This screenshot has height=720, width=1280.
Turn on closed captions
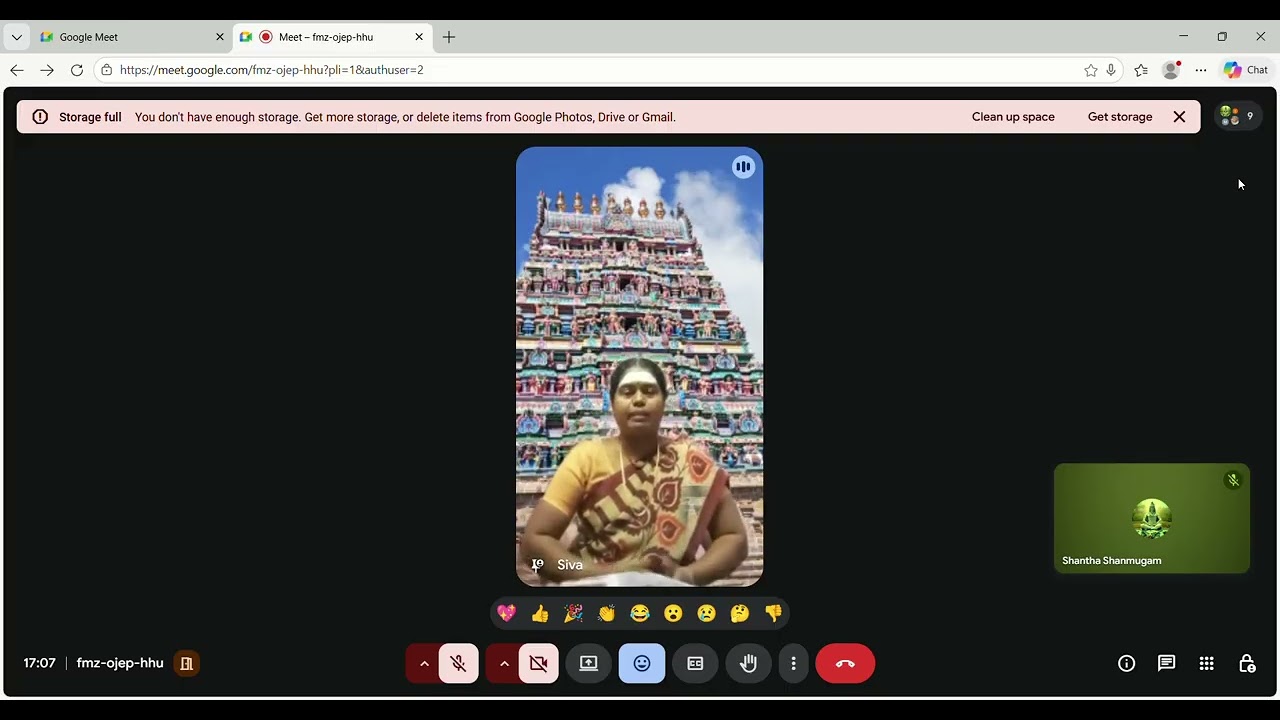pos(695,663)
